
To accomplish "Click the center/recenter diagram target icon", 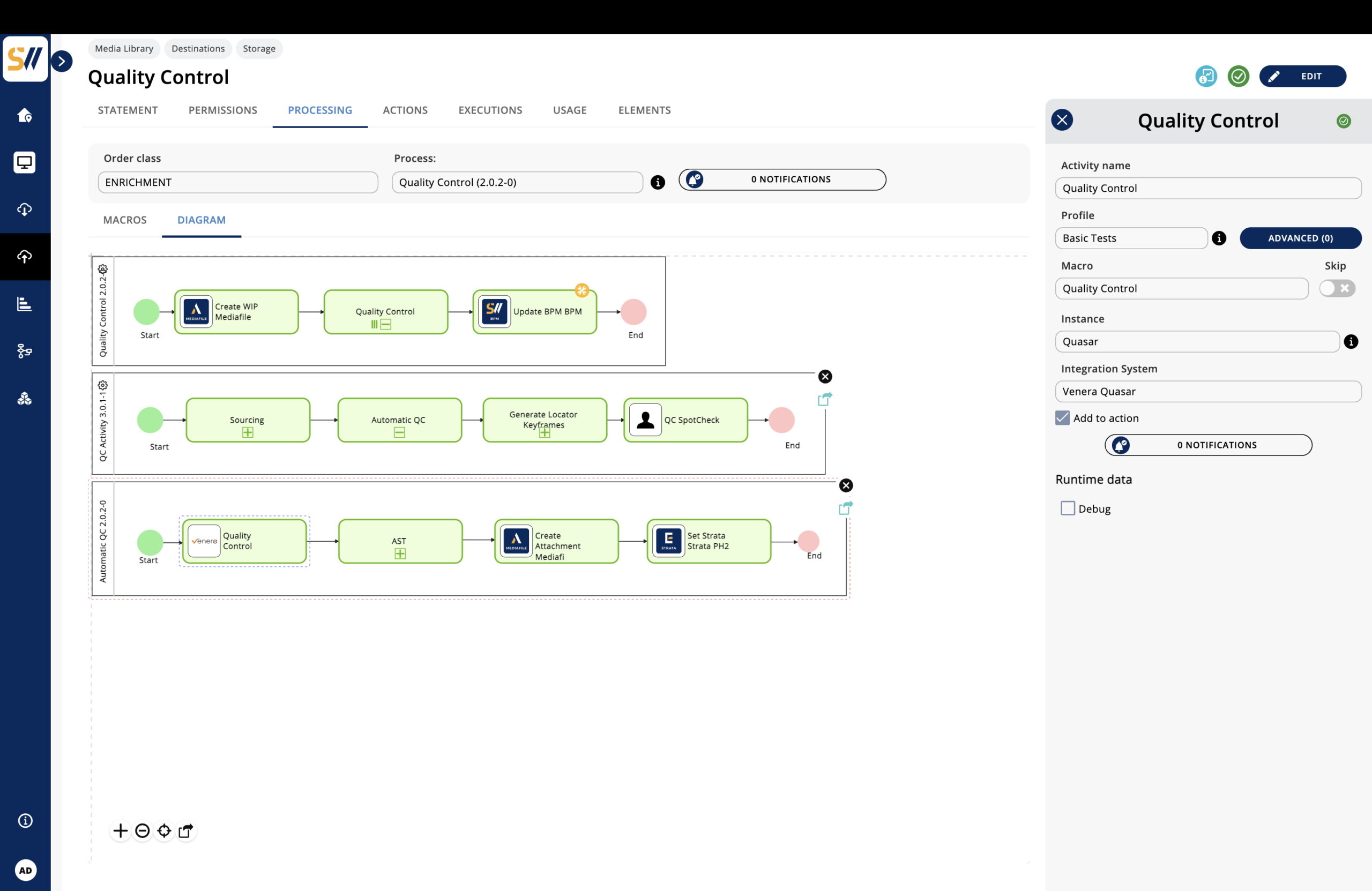I will [165, 830].
